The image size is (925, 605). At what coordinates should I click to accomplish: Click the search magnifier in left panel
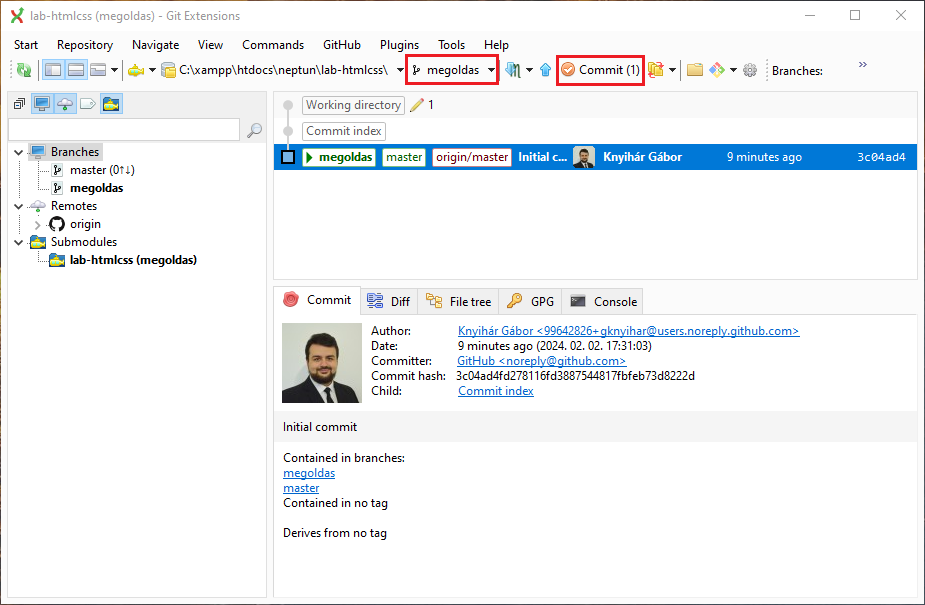click(254, 130)
